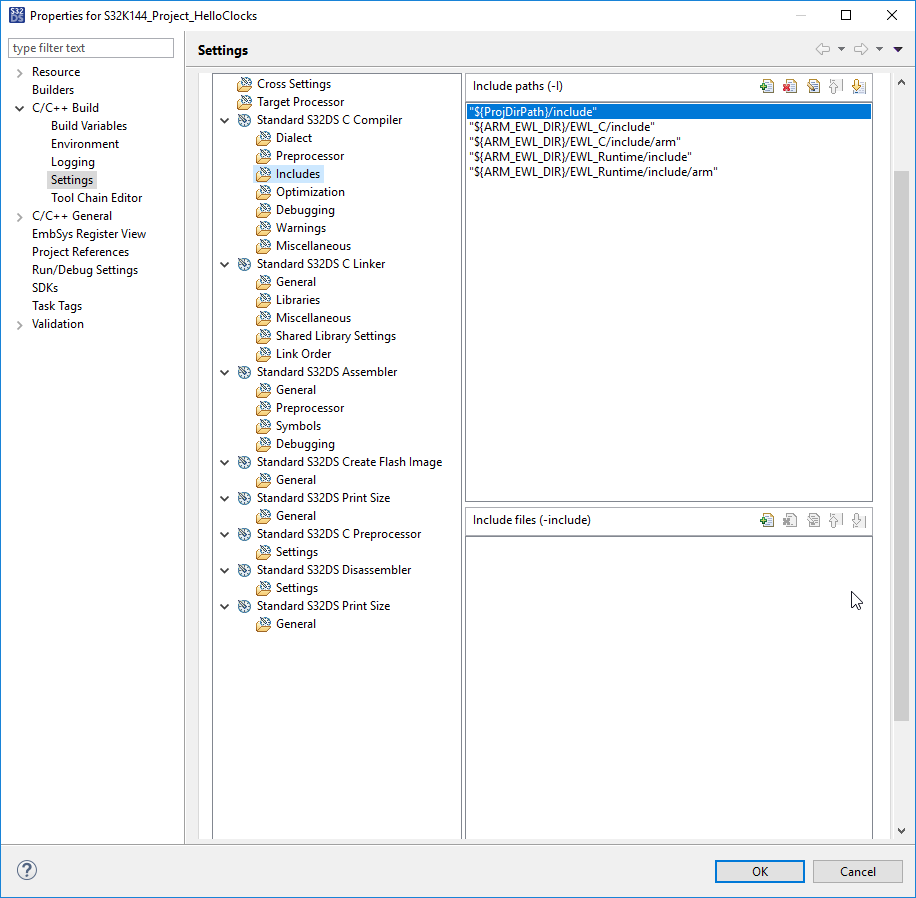This screenshot has height=898, width=916.
Task: Open Environment page
Action: 85,144
